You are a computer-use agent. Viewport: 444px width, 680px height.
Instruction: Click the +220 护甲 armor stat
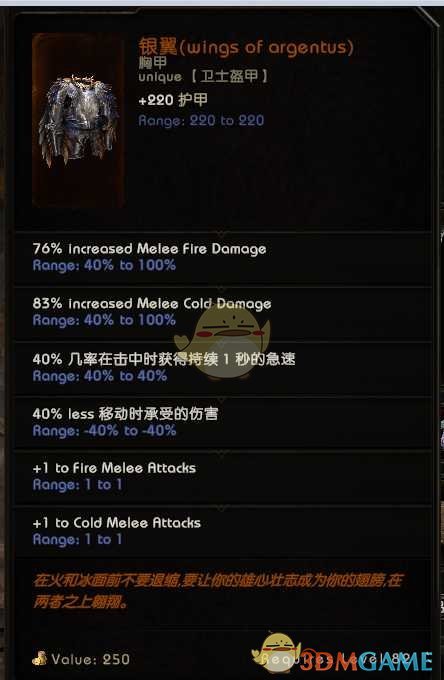click(173, 100)
